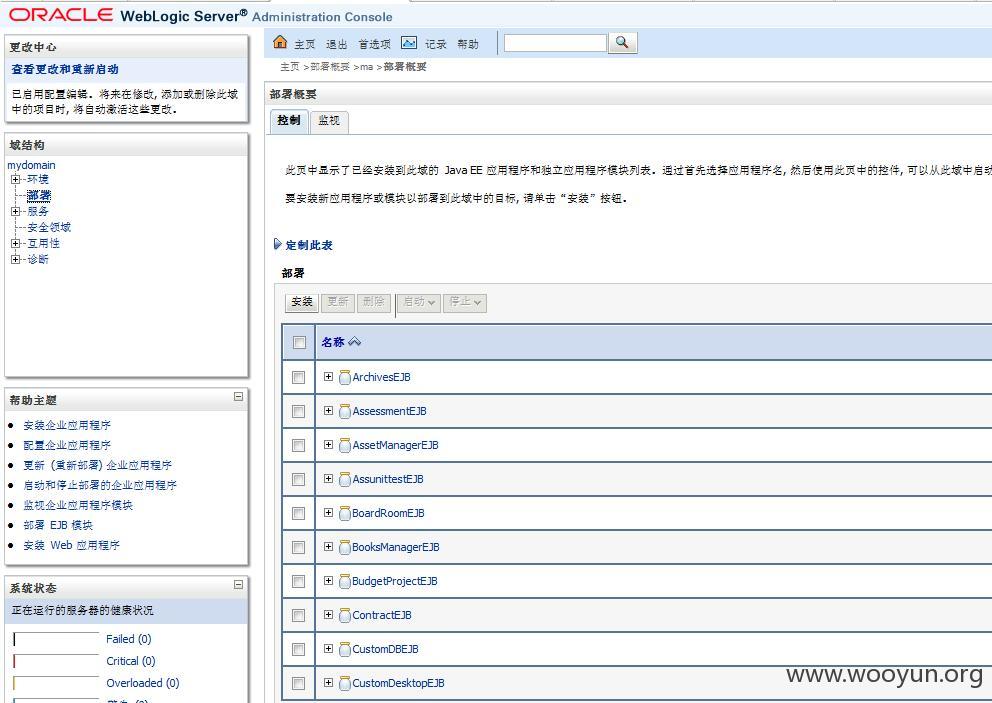This screenshot has height=703, width=992.
Task: Switch to the 监视 tab
Action: 329,120
